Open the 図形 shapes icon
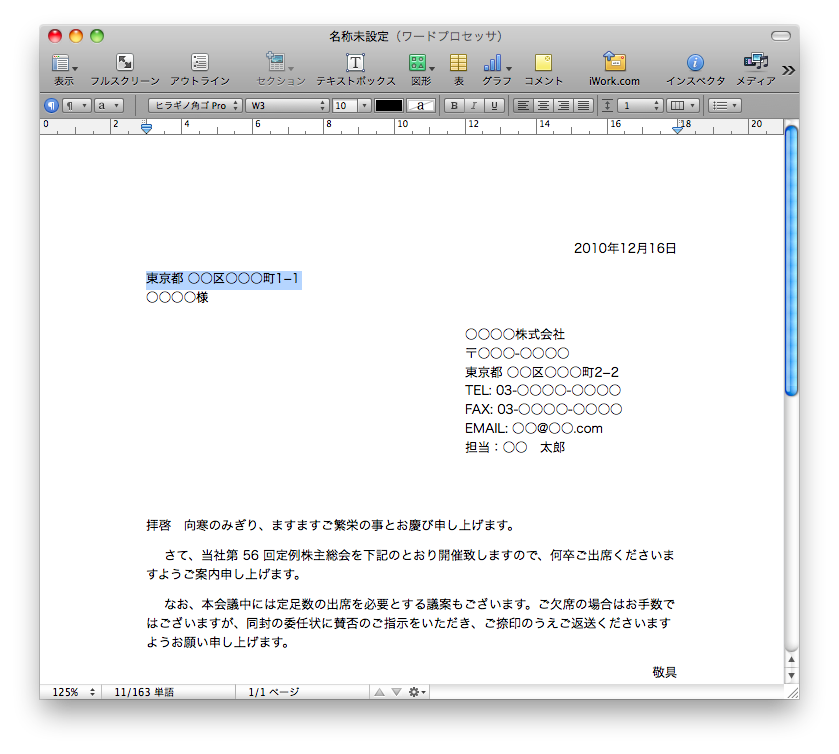The width and height of the screenshot is (839, 754). click(420, 63)
